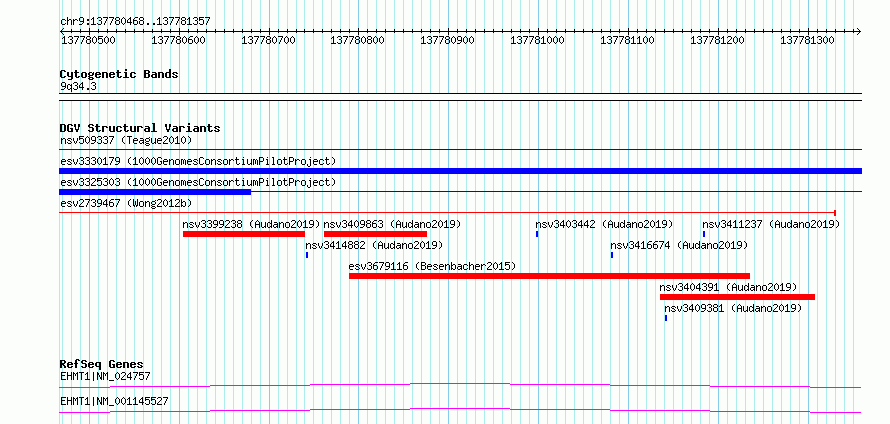
Task: Select ruler position 137781200
Action: click(x=717, y=41)
